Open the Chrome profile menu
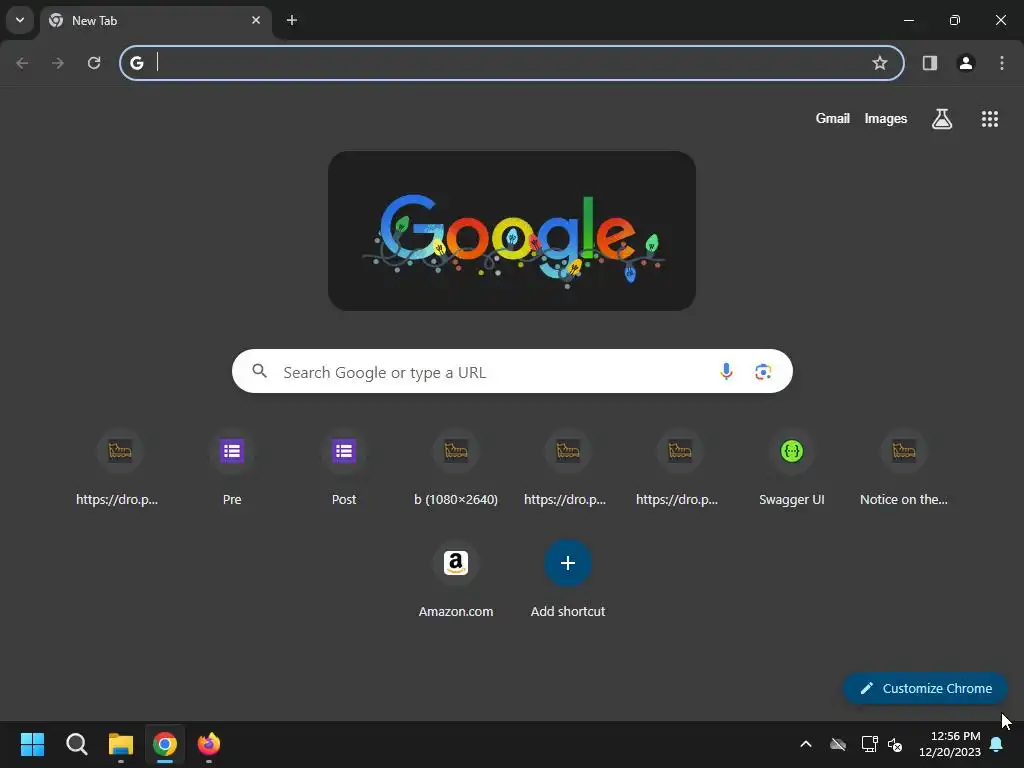Screen dimensions: 1024x768 [966, 63]
